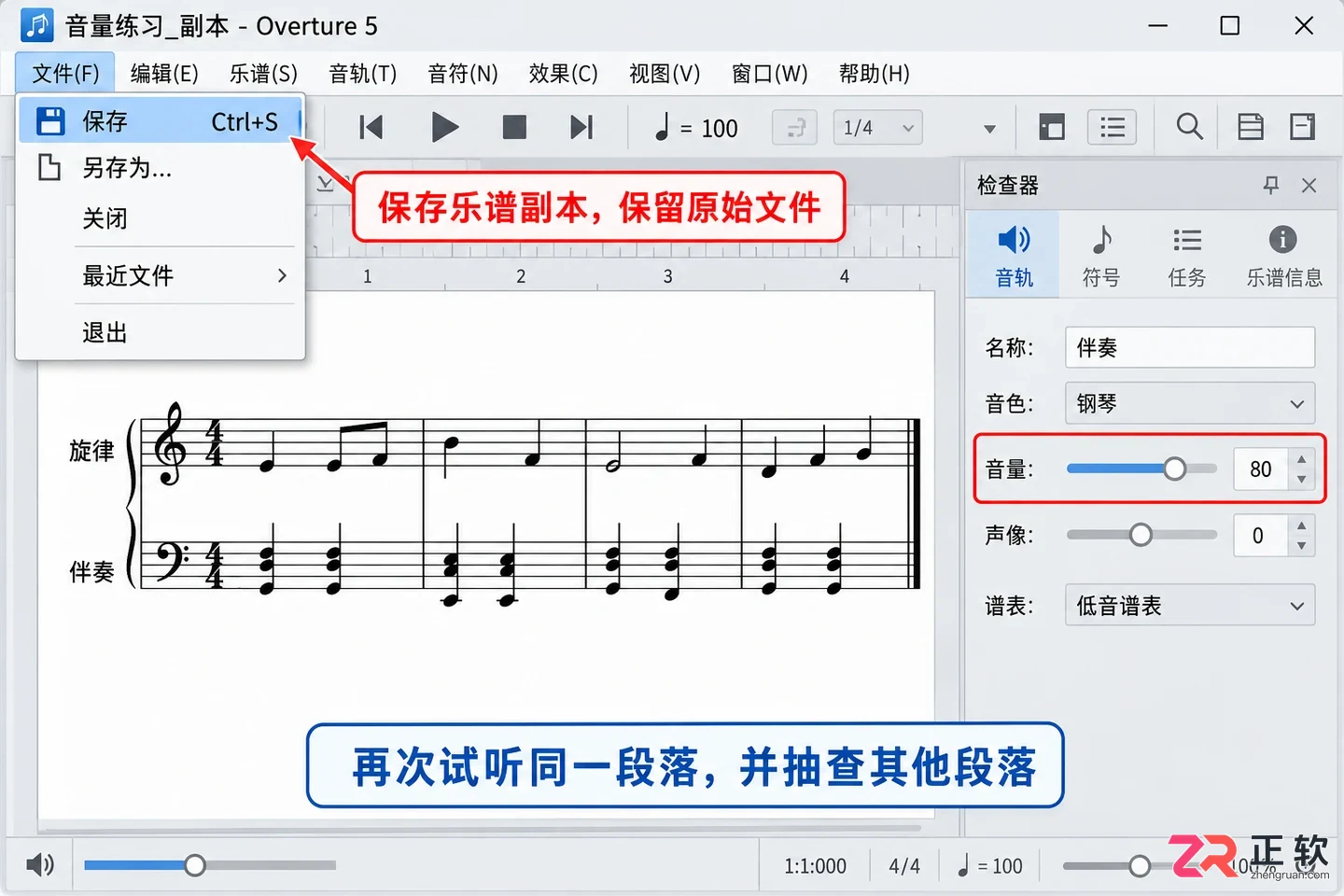Open the 音色 钢琴 dropdown
The image size is (1344, 896).
pos(1190,403)
